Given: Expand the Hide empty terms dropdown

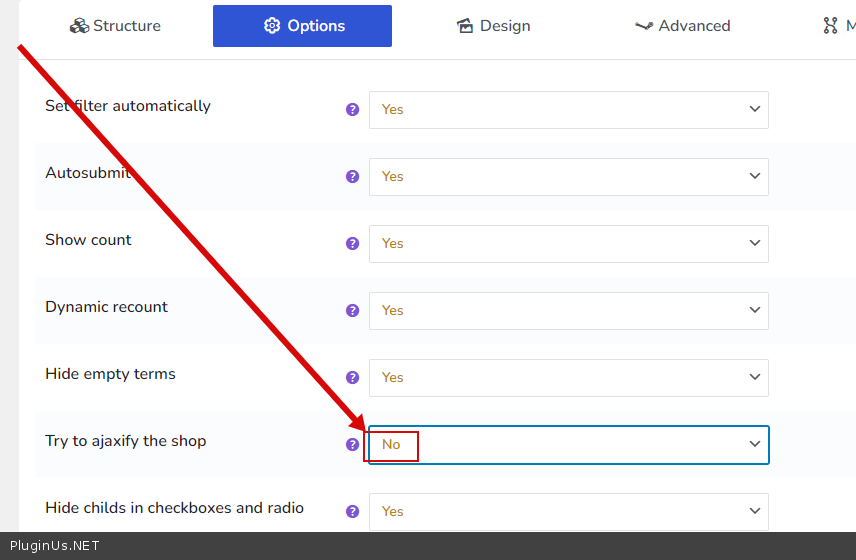Looking at the screenshot, I should (568, 378).
